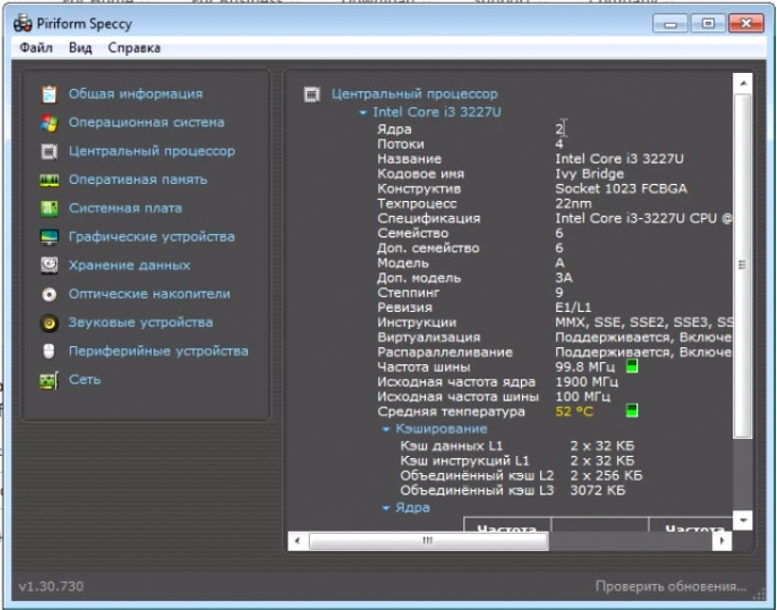777x610 pixels.
Task: Open the Системная плата motherboard icon
Action: point(49,209)
